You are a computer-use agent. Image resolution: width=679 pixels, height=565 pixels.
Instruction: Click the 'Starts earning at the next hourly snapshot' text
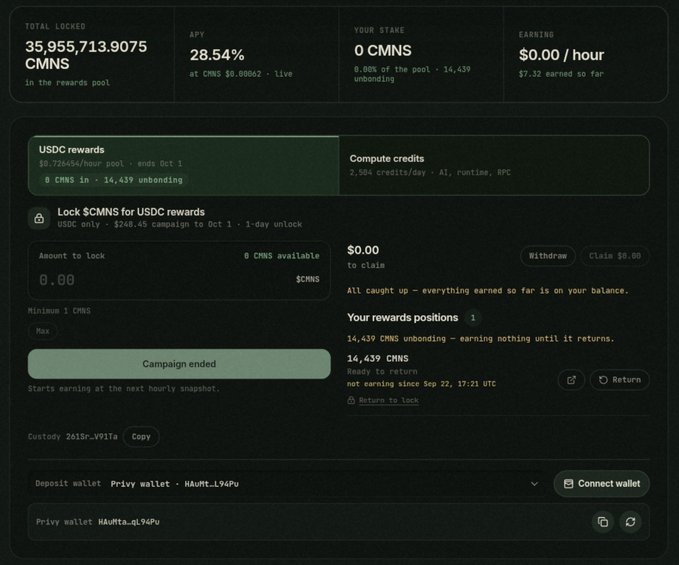(124, 389)
